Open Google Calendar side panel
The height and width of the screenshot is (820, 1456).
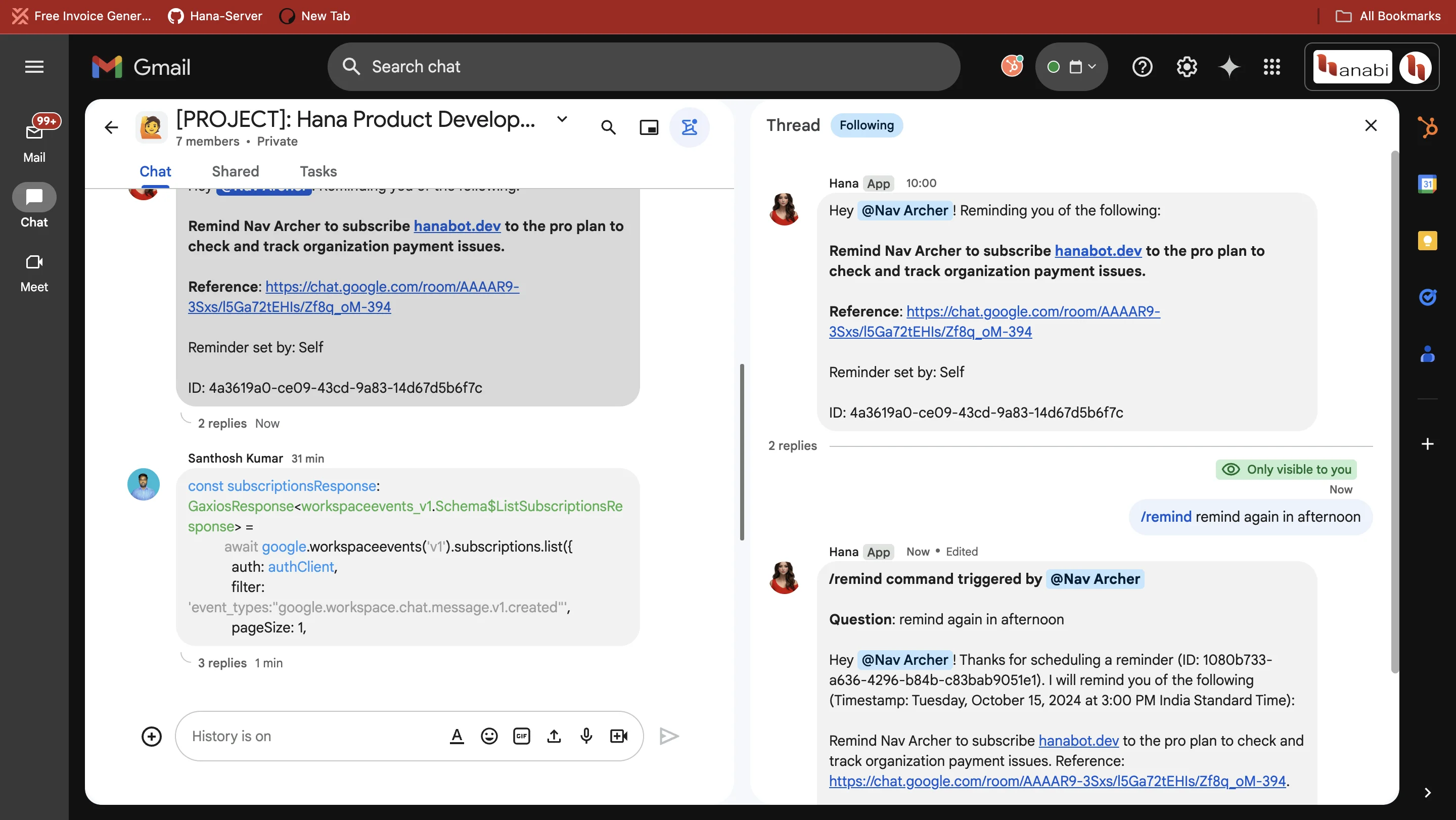coord(1427,184)
